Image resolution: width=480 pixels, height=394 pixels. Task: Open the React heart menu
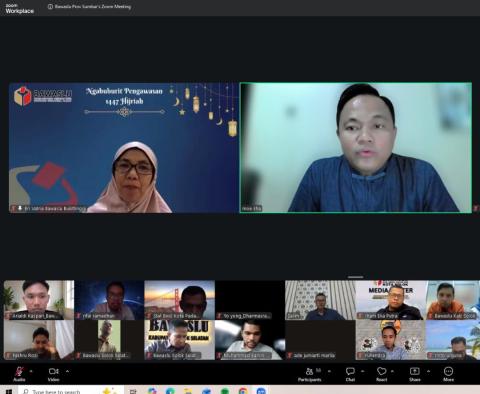(x=382, y=374)
